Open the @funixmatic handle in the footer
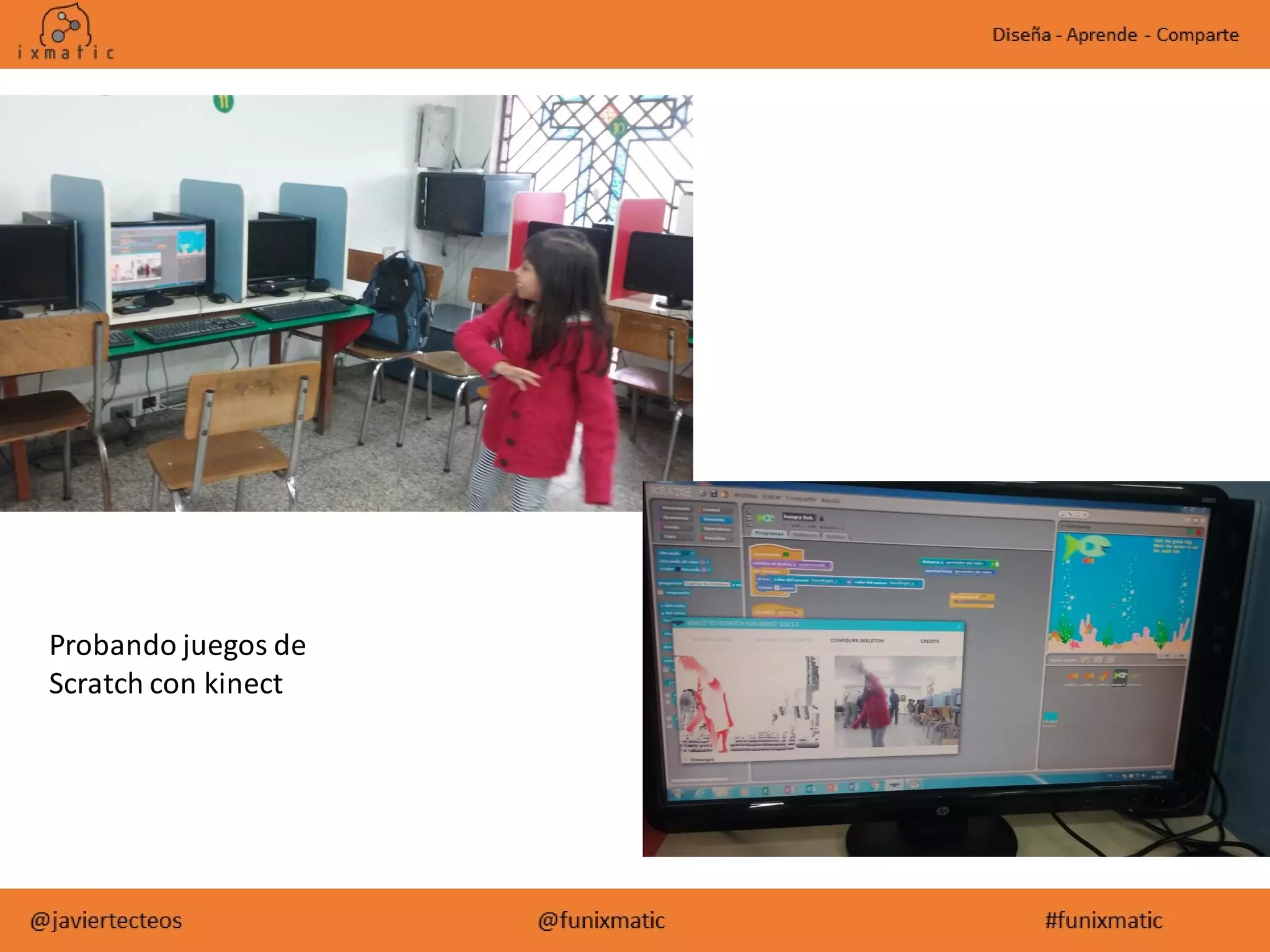The image size is (1270, 952). 602,920
